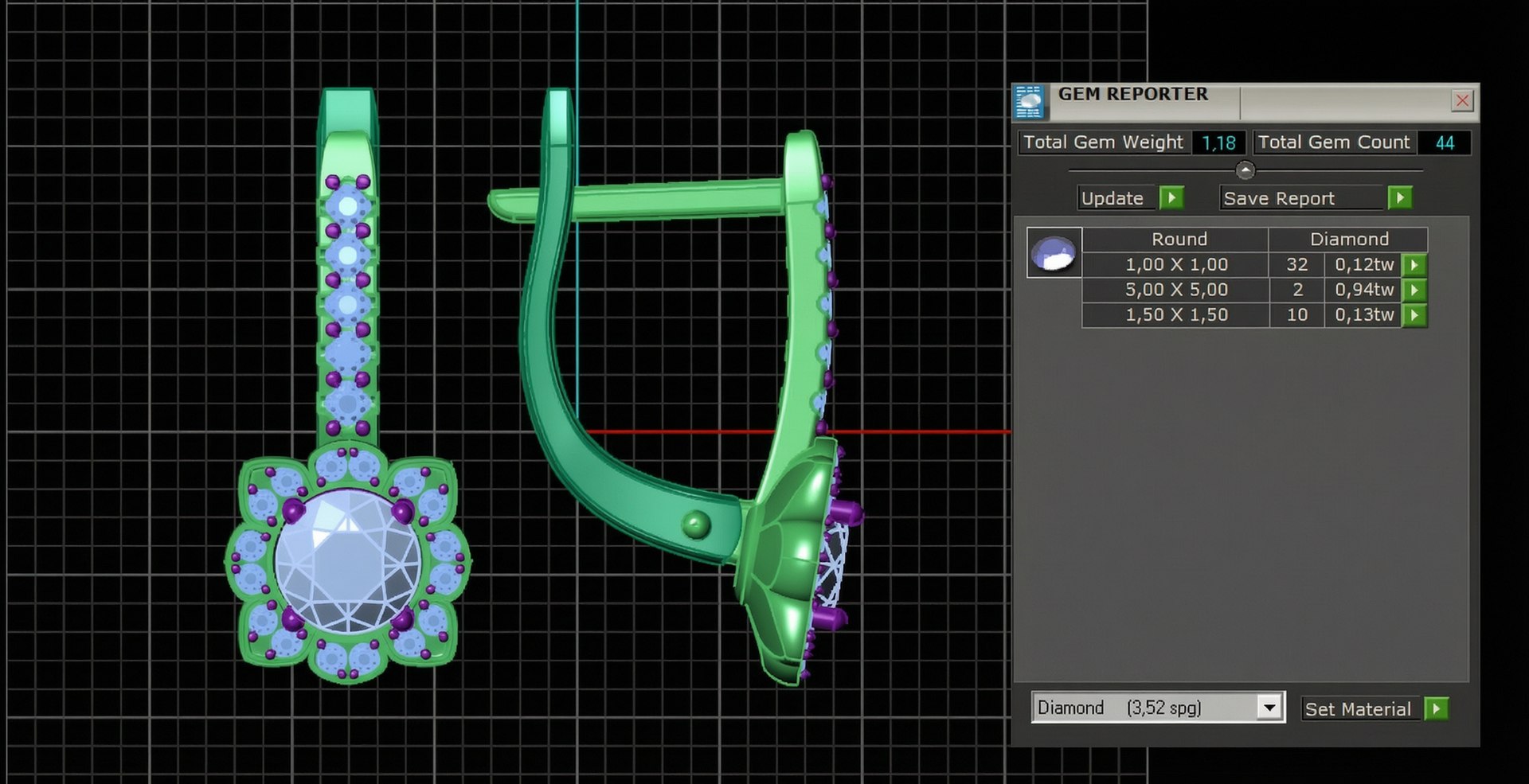The height and width of the screenshot is (784, 1529).
Task: Select the round gem thumbnail icon
Action: point(1054,253)
